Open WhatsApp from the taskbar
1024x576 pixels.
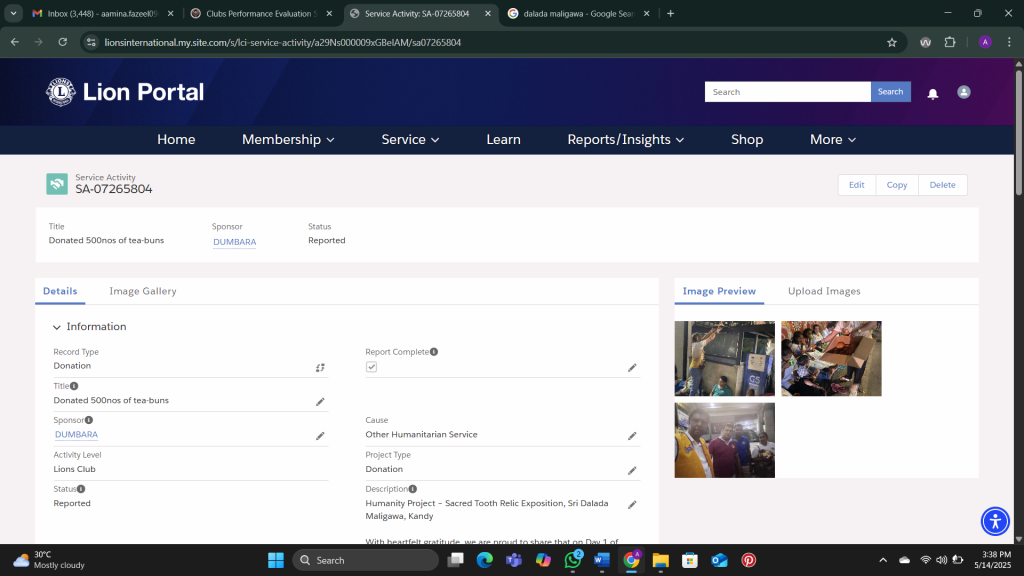coord(573,560)
